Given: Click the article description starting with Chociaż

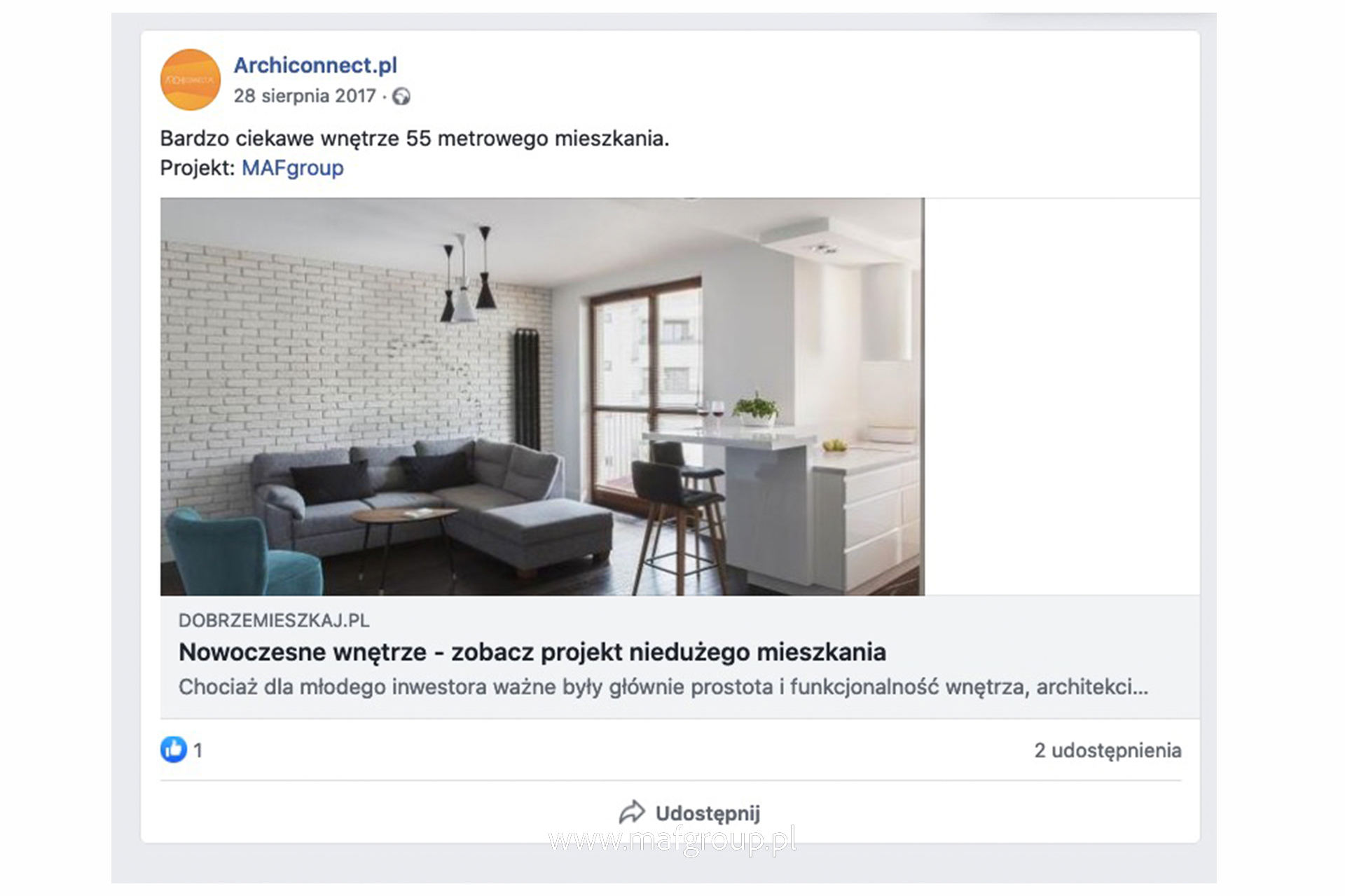Looking at the screenshot, I should 663,687.
